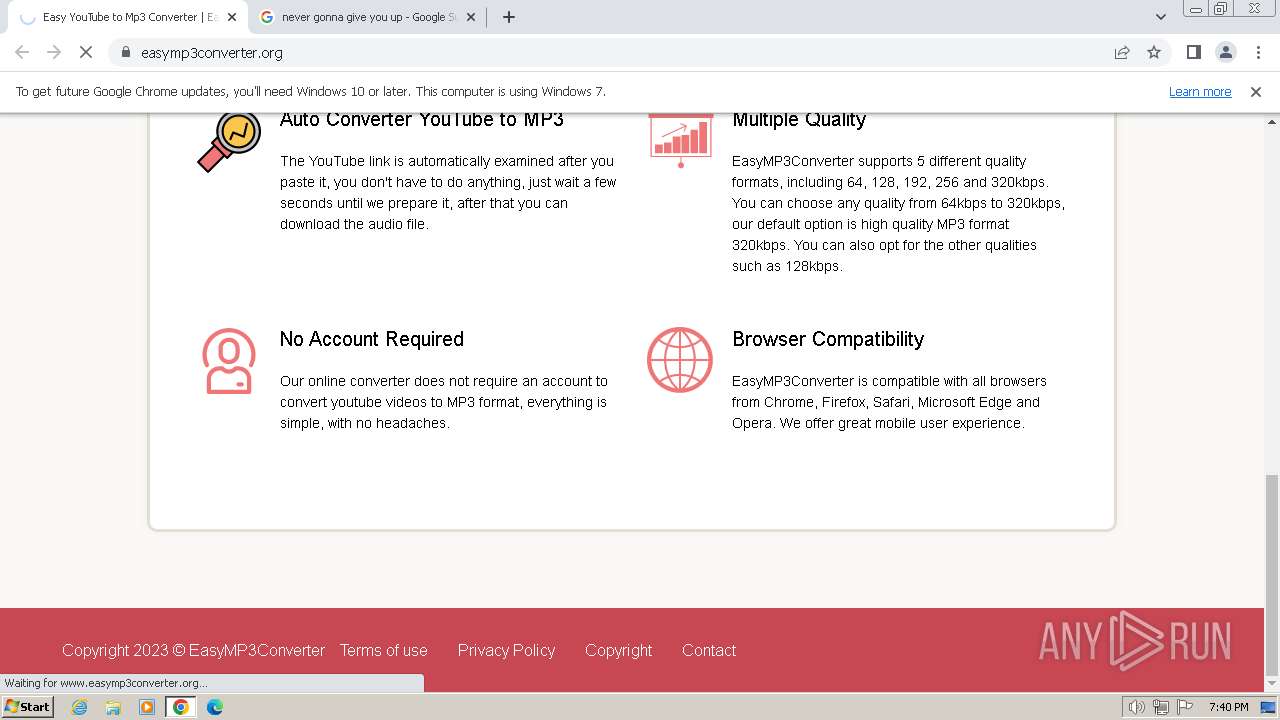Switch to the Easy YouTube to Mp3 Converter tab
The width and height of the screenshot is (1280, 720).
(127, 17)
